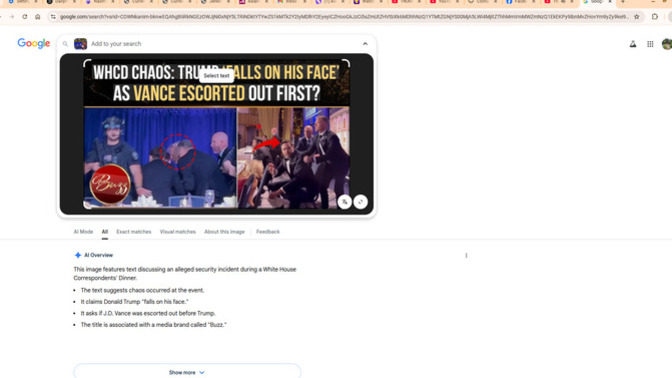672x378 pixels.
Task: Click the browser forward arrow
Action: [x=12, y=17]
